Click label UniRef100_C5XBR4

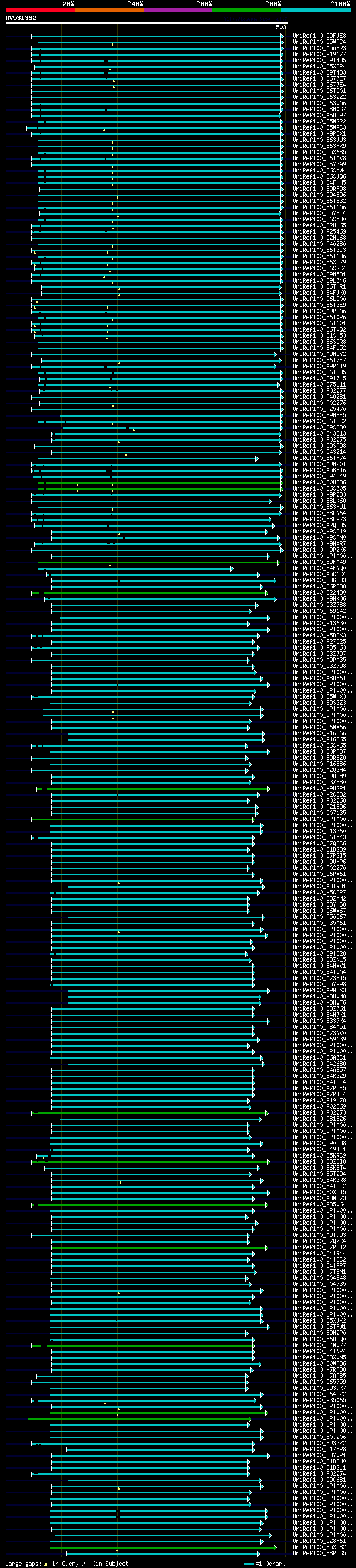pos(319,66)
